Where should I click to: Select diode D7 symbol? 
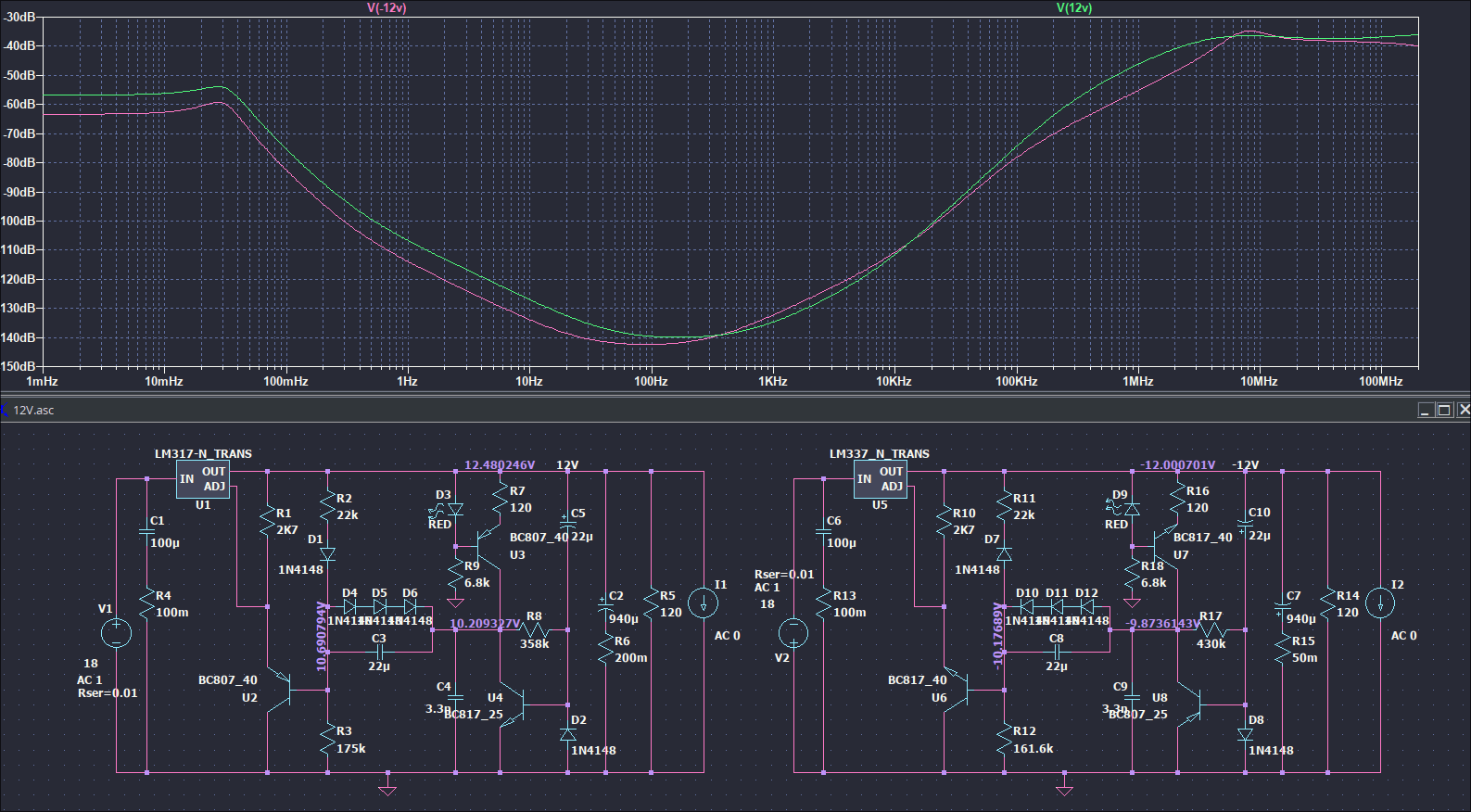click(1004, 553)
